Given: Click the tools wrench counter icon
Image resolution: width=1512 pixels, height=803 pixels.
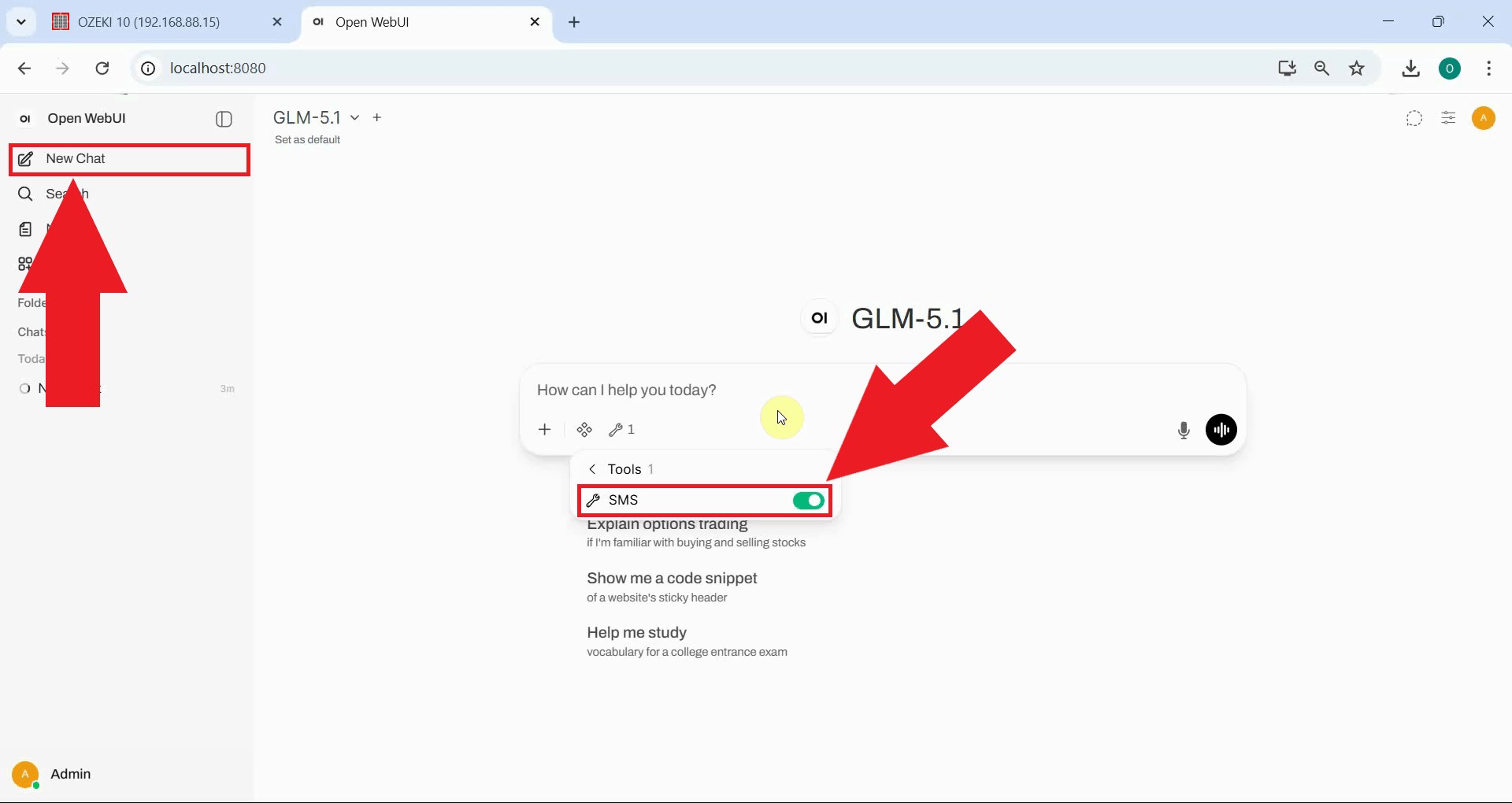Looking at the screenshot, I should (622, 429).
